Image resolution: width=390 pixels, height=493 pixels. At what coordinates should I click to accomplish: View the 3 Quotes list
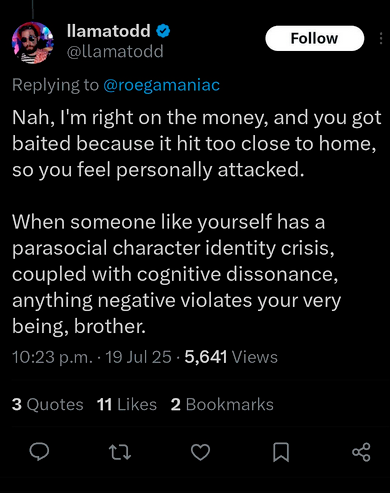point(48,404)
